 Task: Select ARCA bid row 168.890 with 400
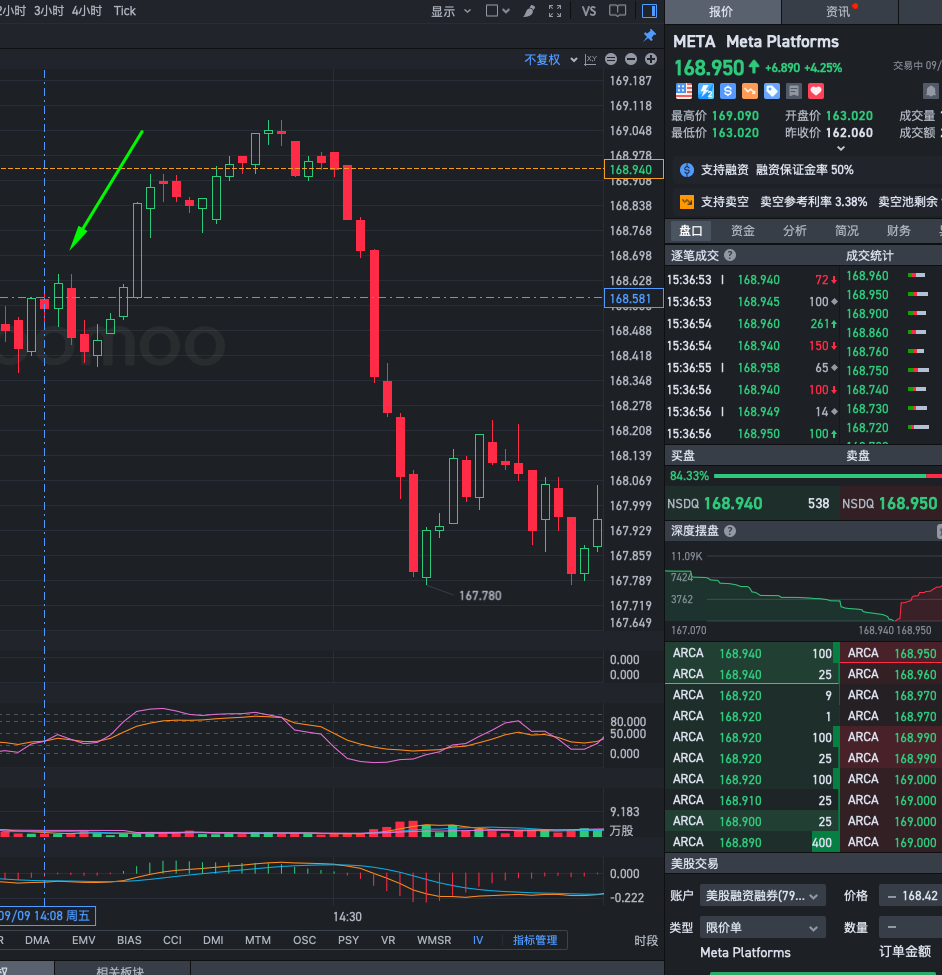click(x=752, y=843)
